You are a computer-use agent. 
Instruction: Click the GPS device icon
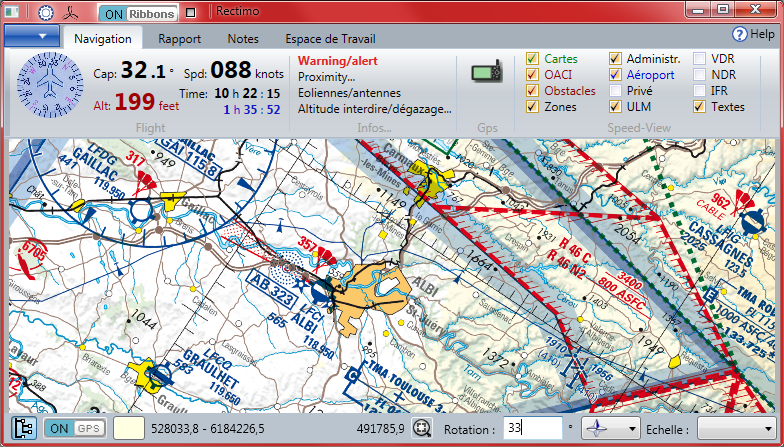[486, 72]
